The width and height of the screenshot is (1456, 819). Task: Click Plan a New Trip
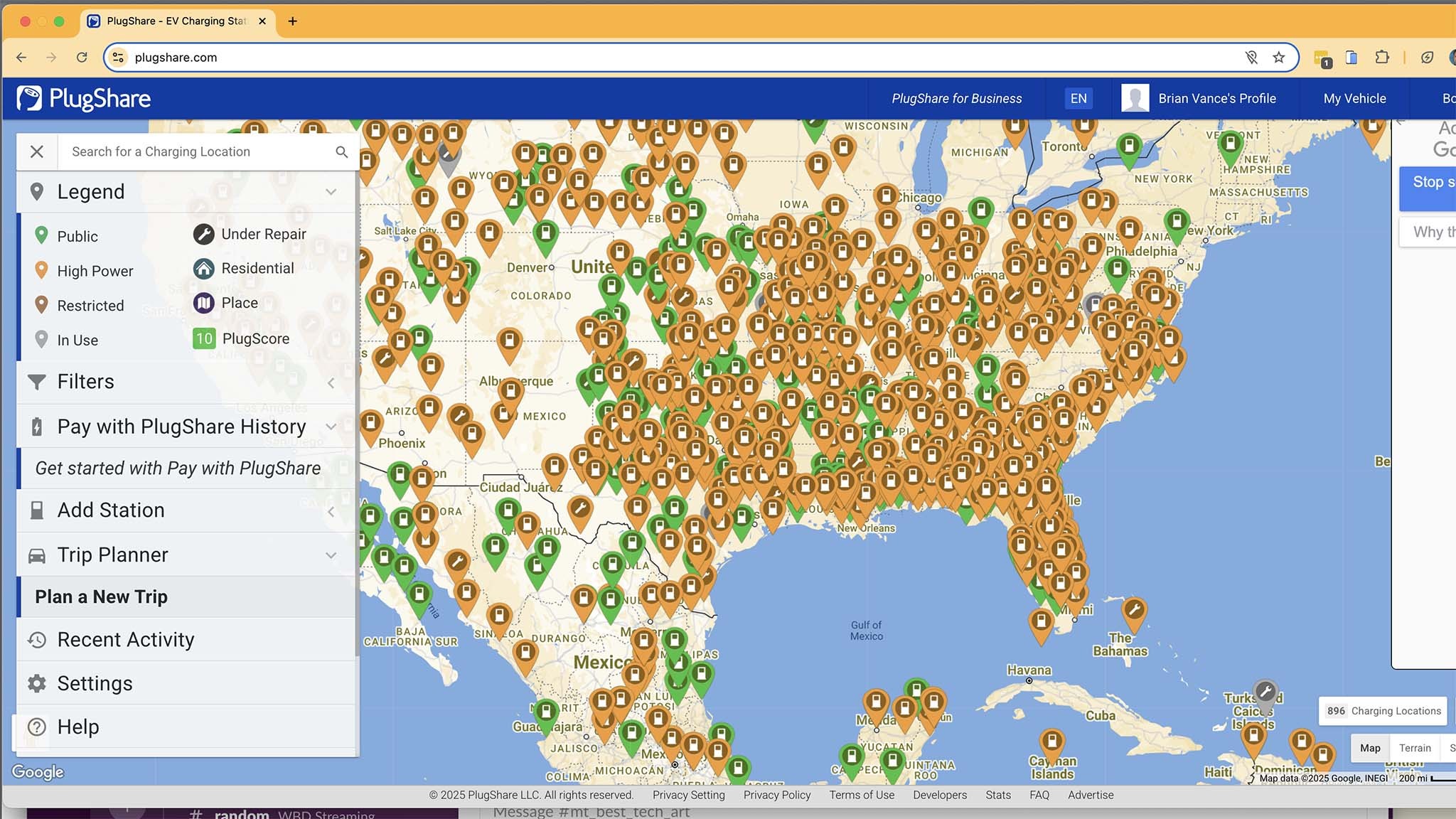102,596
